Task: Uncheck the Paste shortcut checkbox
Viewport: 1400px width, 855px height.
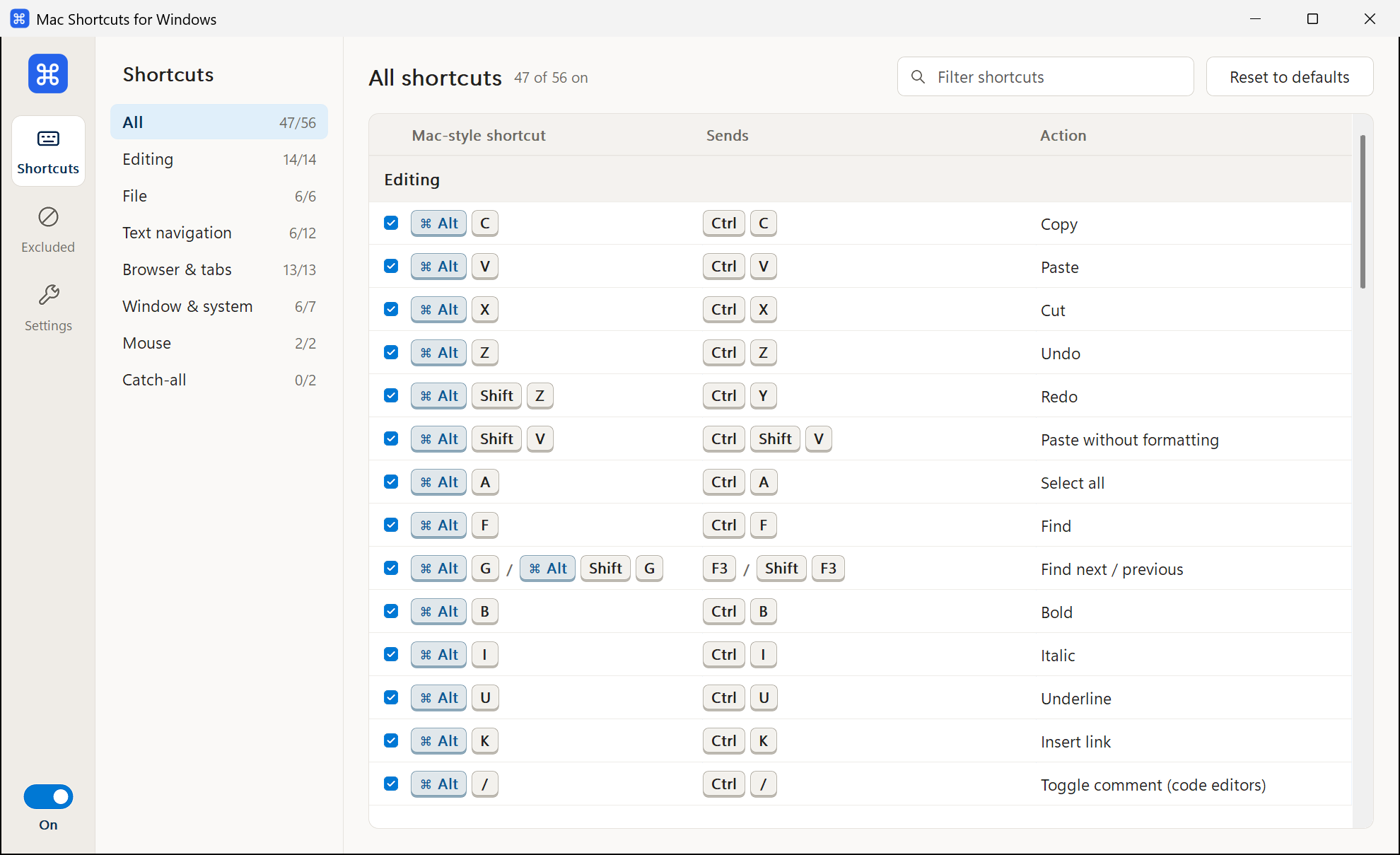Action: point(391,266)
